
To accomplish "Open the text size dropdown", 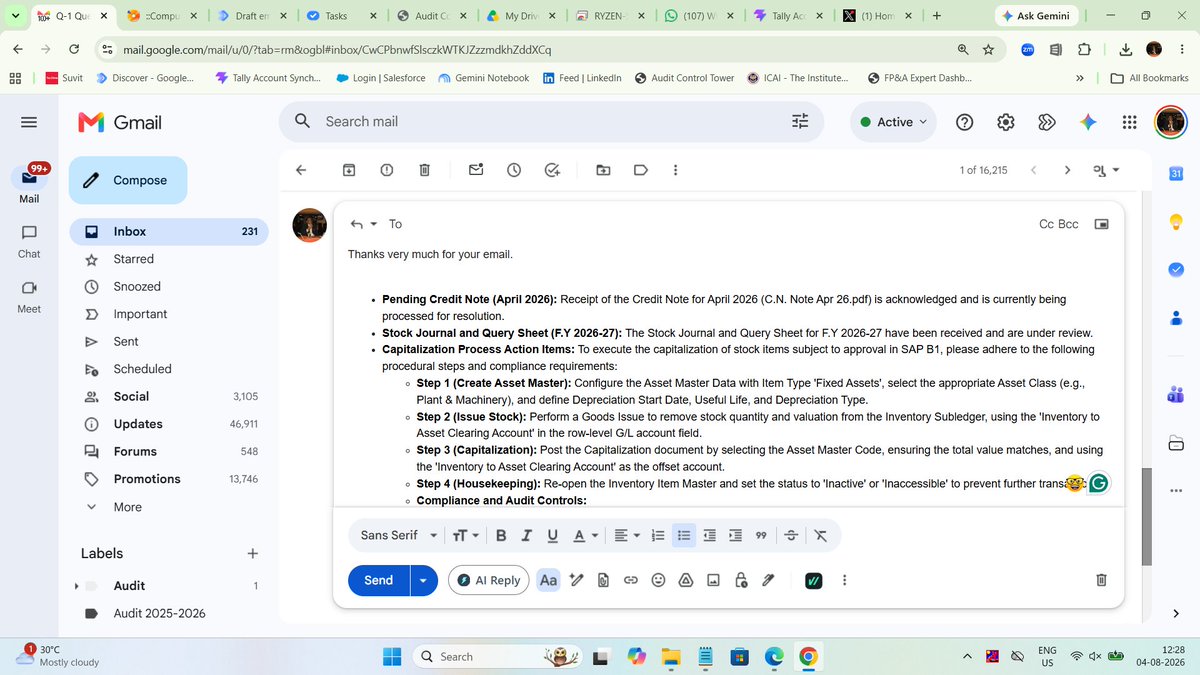I will [x=465, y=535].
